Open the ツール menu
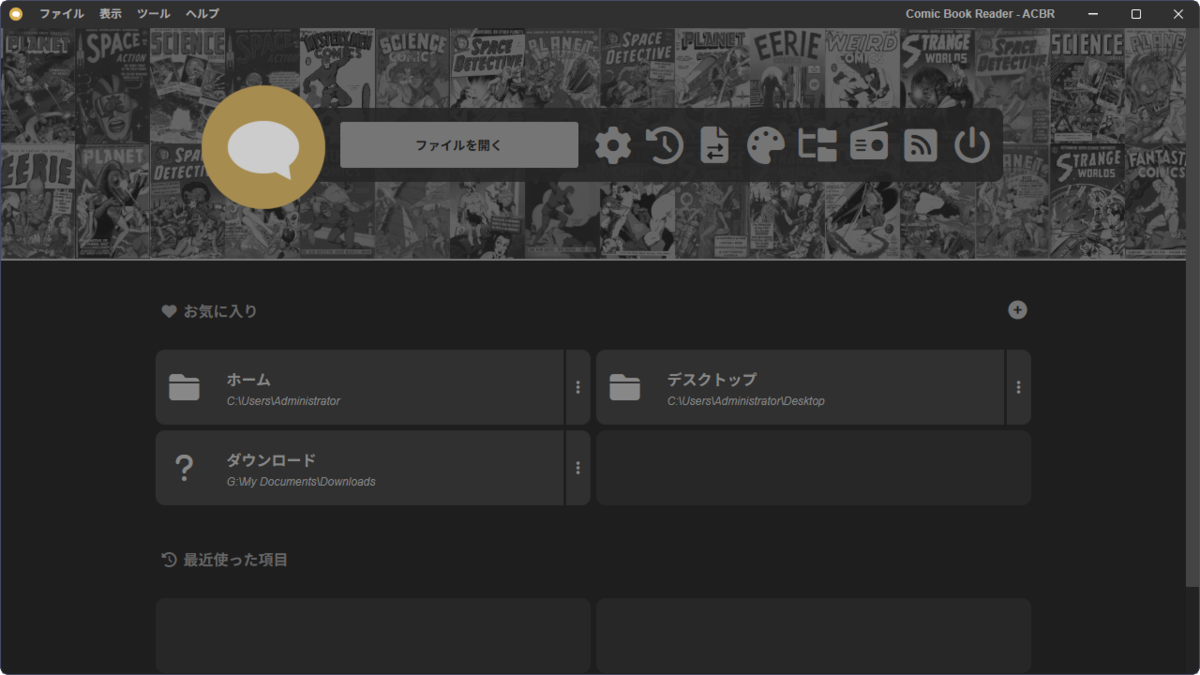 tap(154, 14)
